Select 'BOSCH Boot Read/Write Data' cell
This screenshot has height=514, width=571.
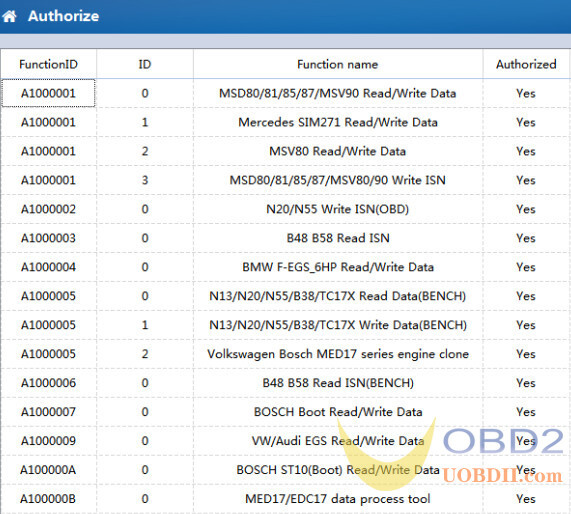(338, 412)
